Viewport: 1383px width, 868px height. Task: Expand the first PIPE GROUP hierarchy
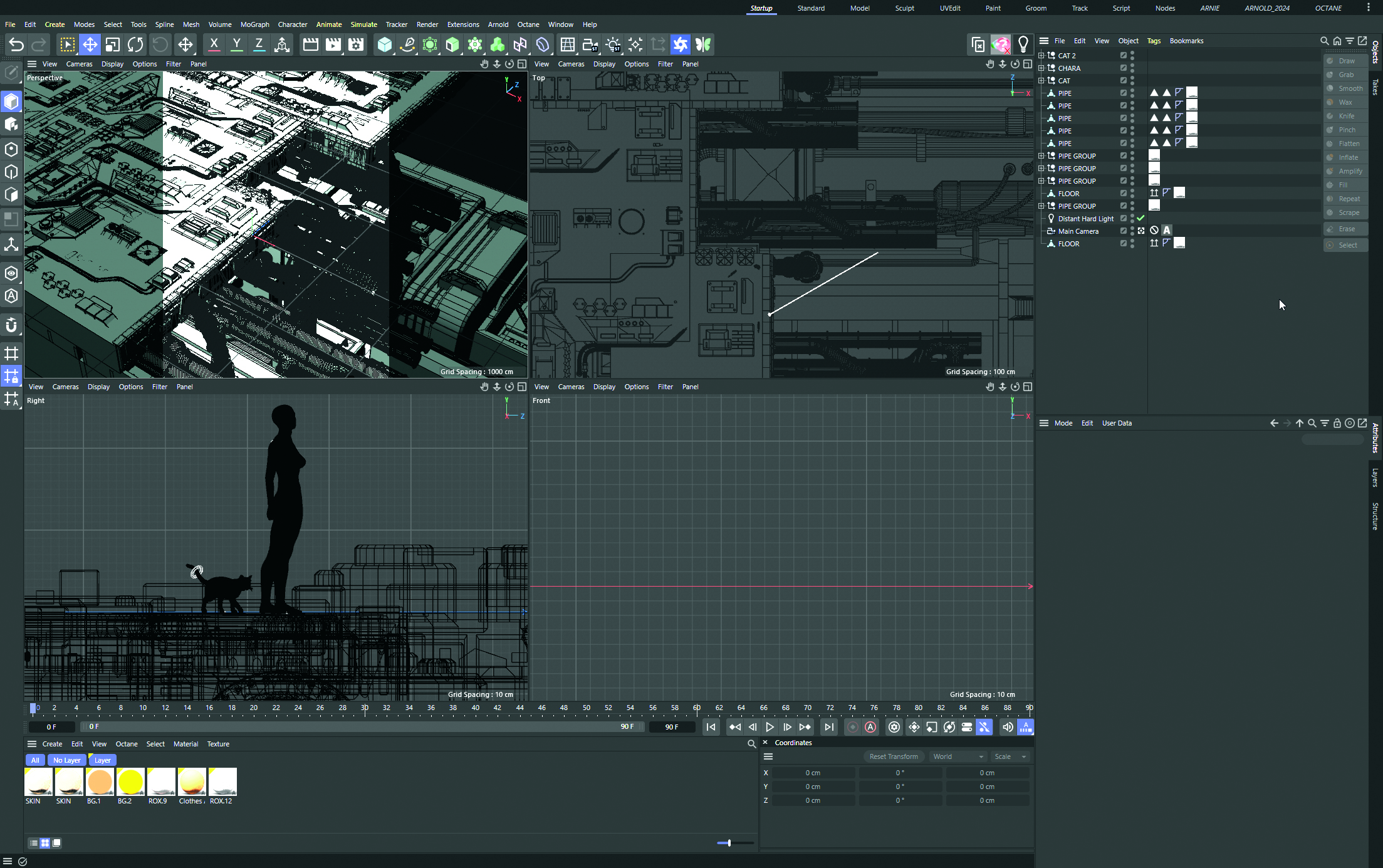tap(1041, 156)
